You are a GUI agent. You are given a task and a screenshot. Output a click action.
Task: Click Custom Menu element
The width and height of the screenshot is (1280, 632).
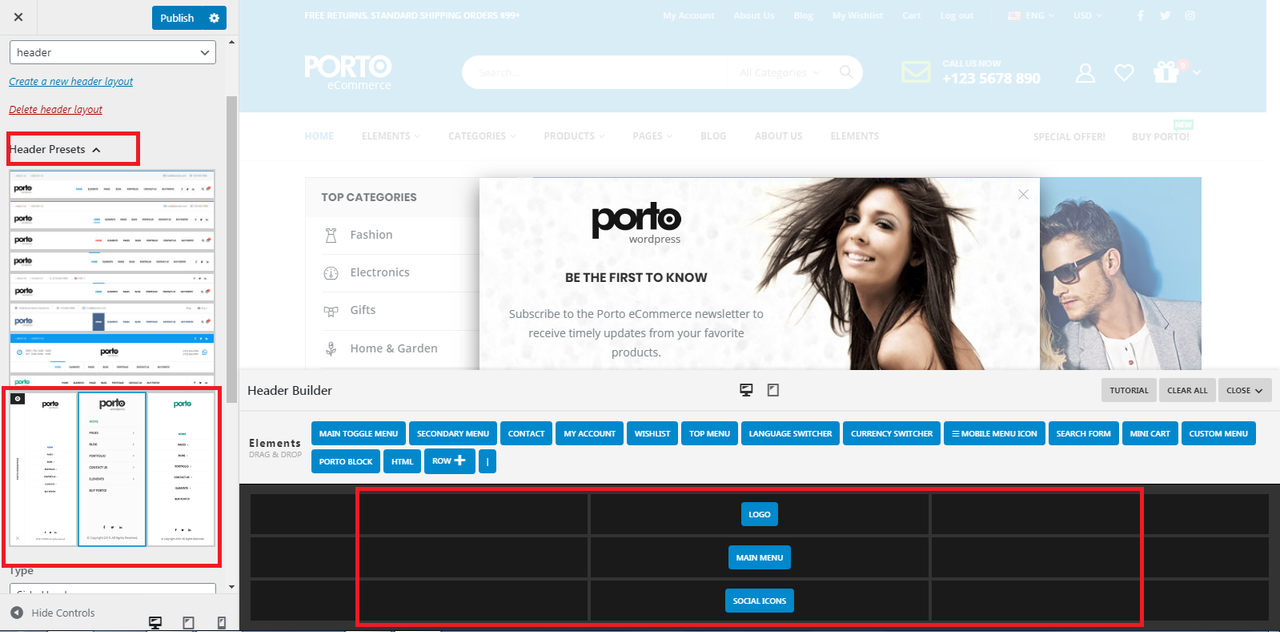click(1218, 433)
